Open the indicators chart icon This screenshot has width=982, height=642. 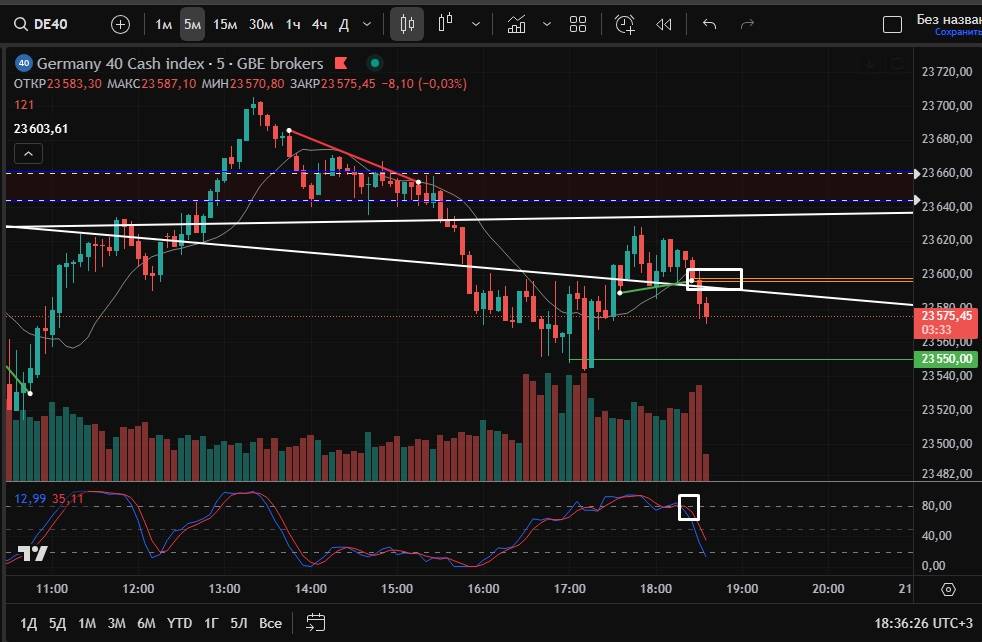(x=517, y=24)
